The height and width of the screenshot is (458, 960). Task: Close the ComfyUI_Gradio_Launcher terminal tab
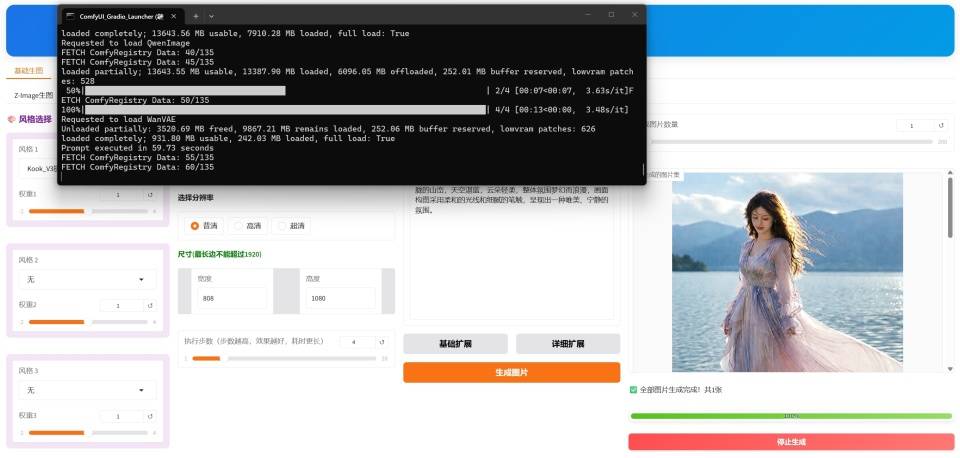(173, 16)
